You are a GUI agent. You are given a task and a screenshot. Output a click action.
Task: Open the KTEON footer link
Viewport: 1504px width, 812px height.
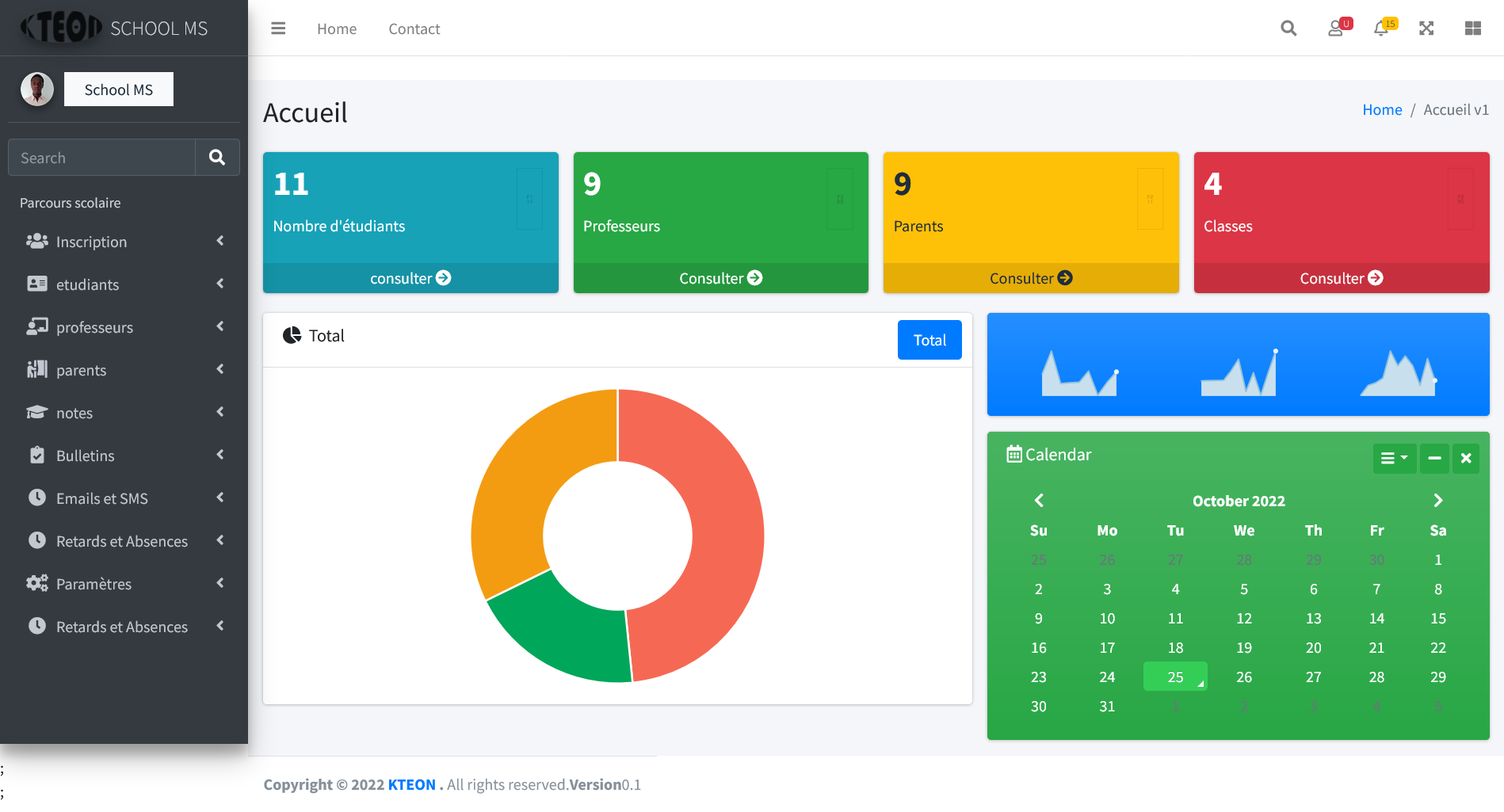(411, 784)
